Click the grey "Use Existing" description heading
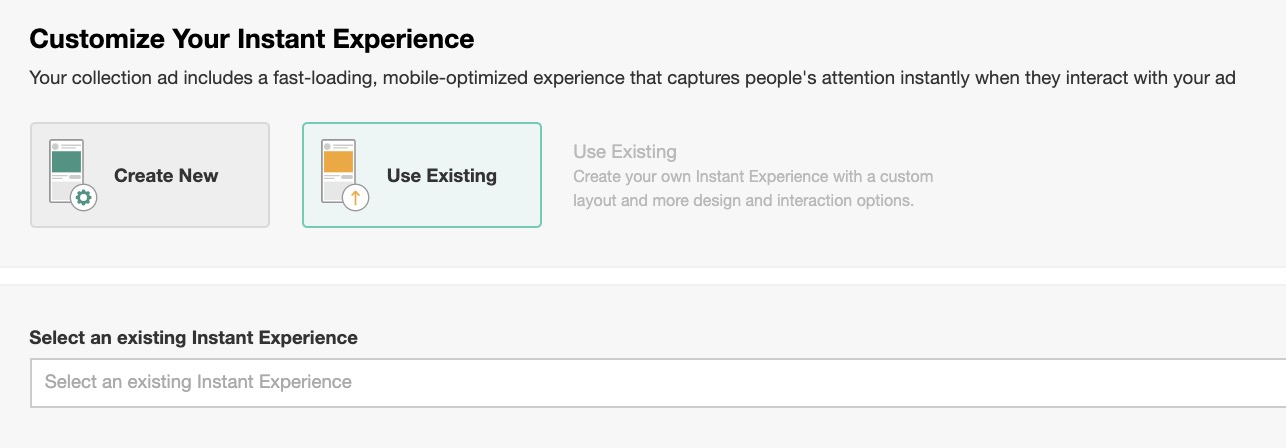Screen dimensions: 1286x448 click(625, 152)
